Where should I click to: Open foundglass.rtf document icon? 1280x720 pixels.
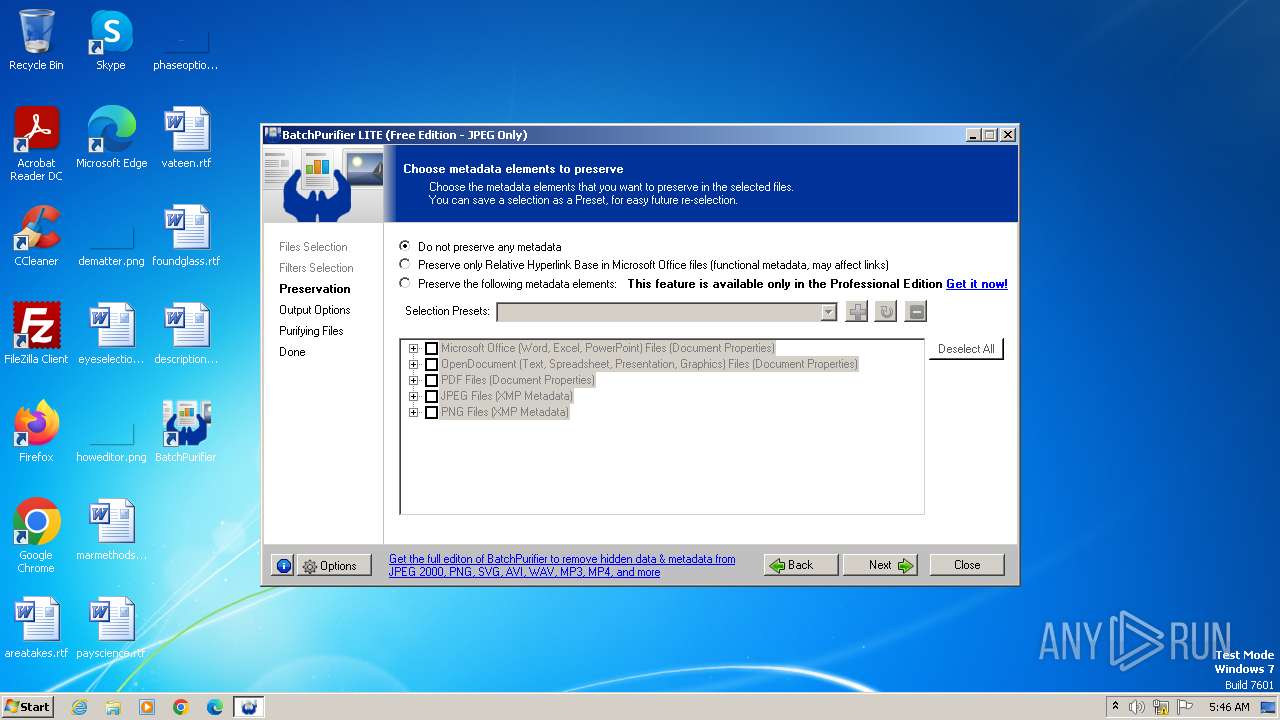click(186, 236)
